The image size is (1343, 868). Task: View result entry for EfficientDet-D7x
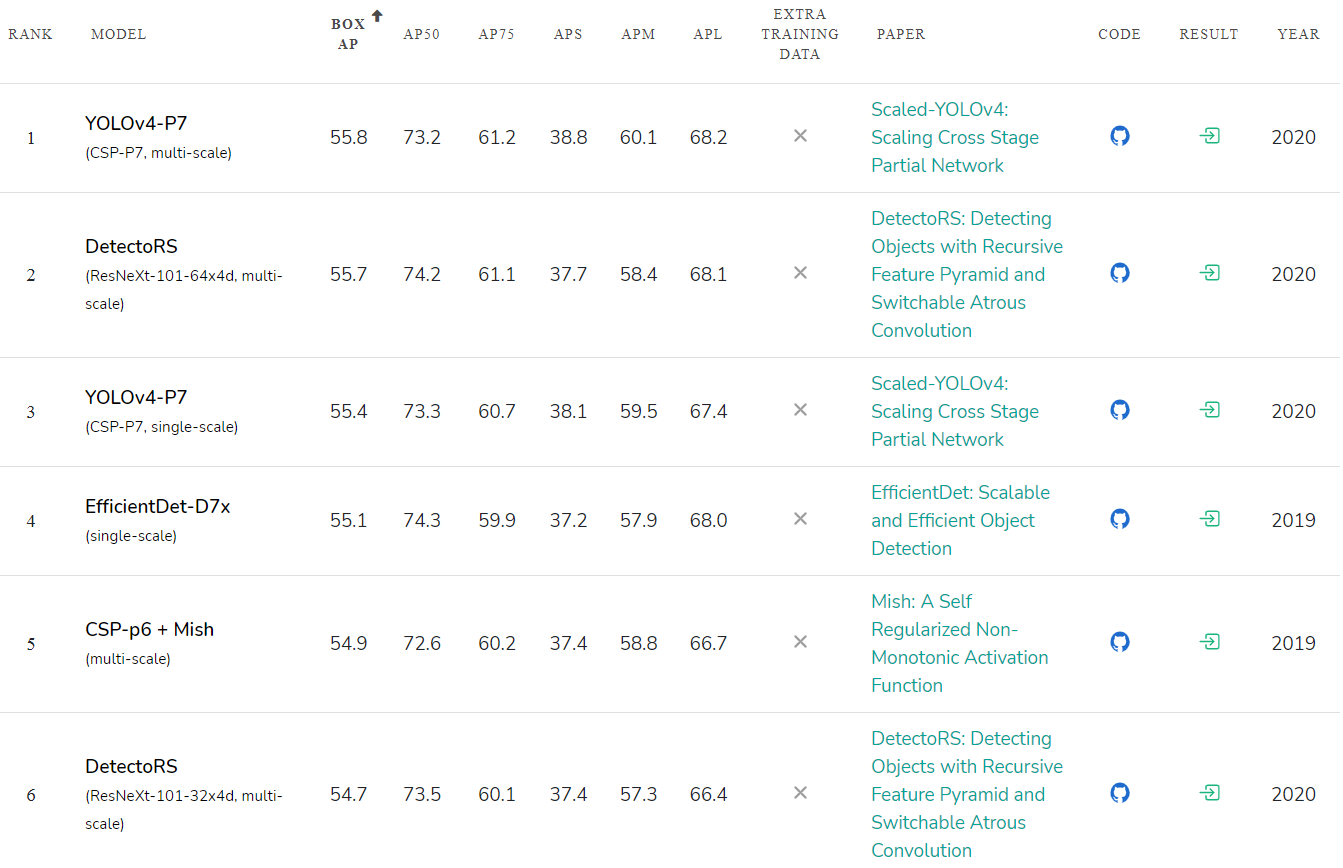pos(1209,519)
